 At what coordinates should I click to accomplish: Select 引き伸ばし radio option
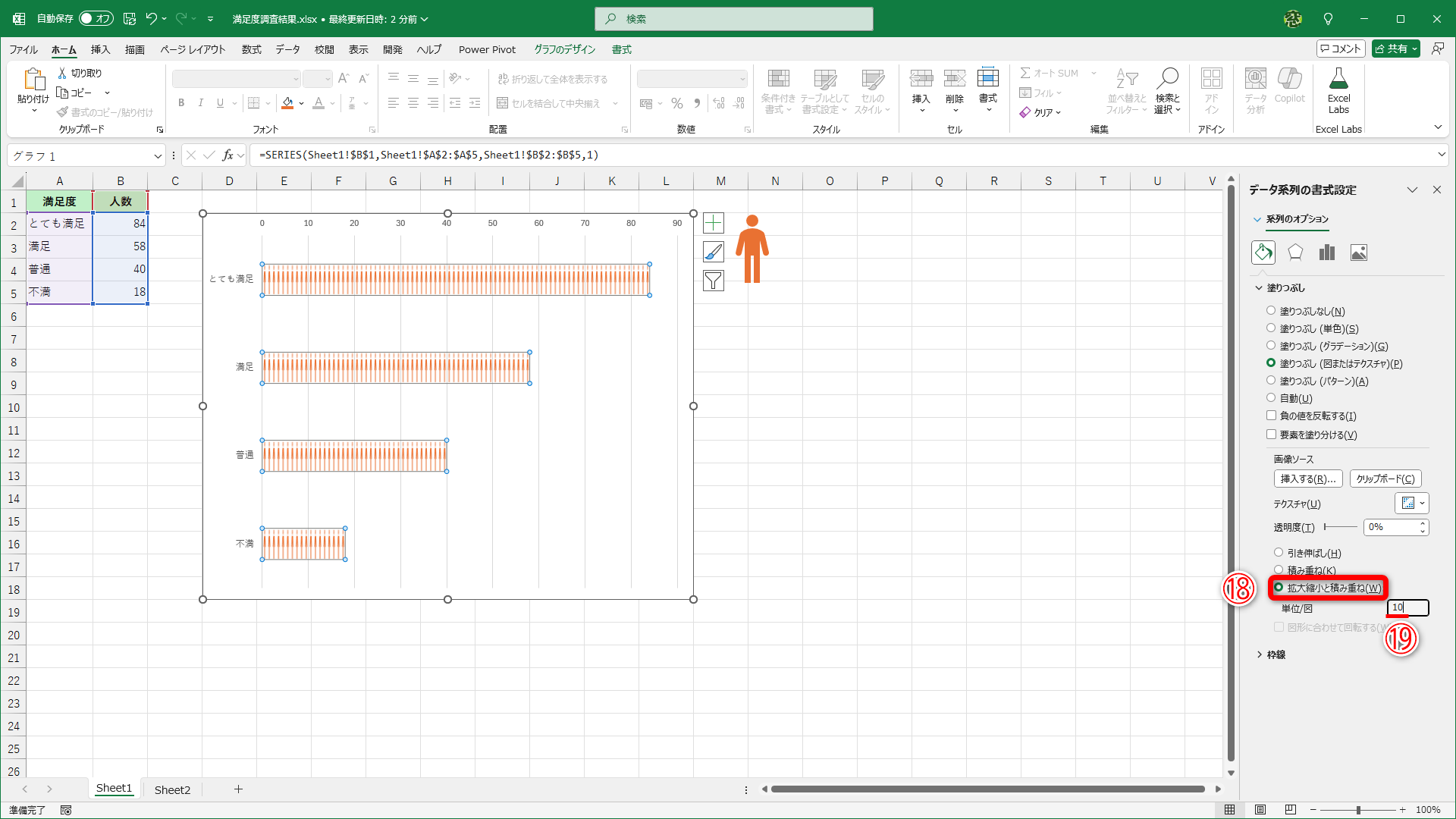[1279, 553]
